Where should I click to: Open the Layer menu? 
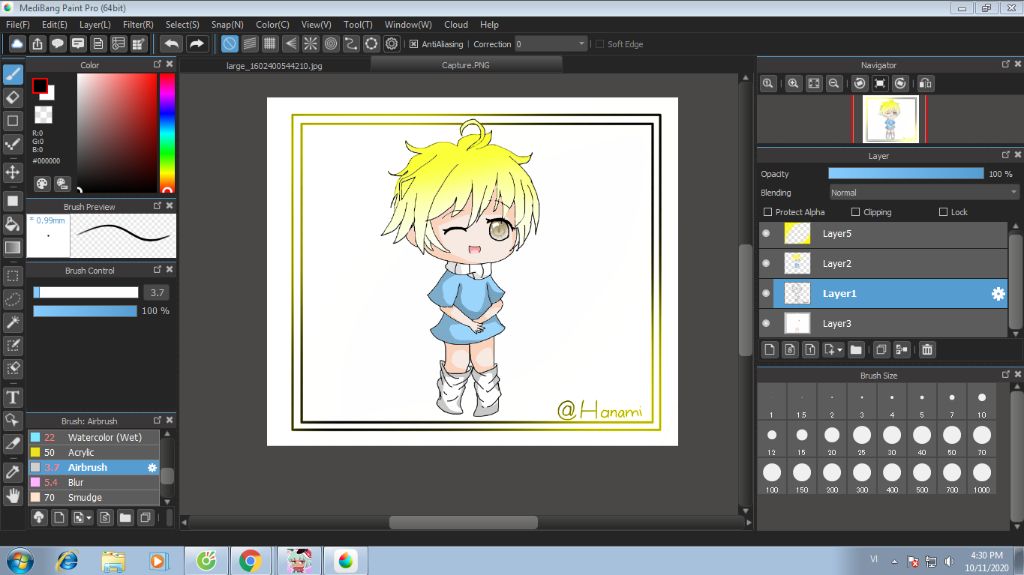point(95,24)
